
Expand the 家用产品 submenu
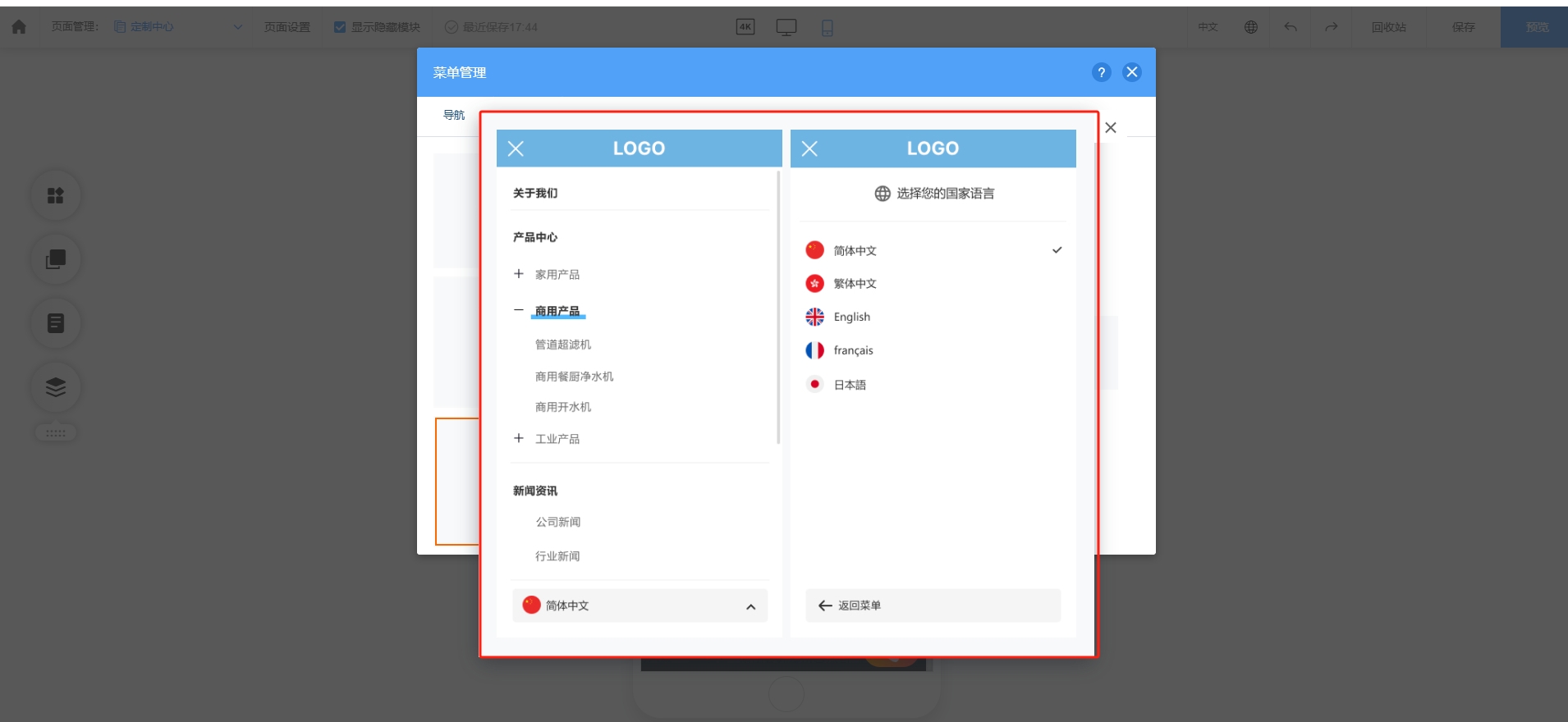(519, 274)
